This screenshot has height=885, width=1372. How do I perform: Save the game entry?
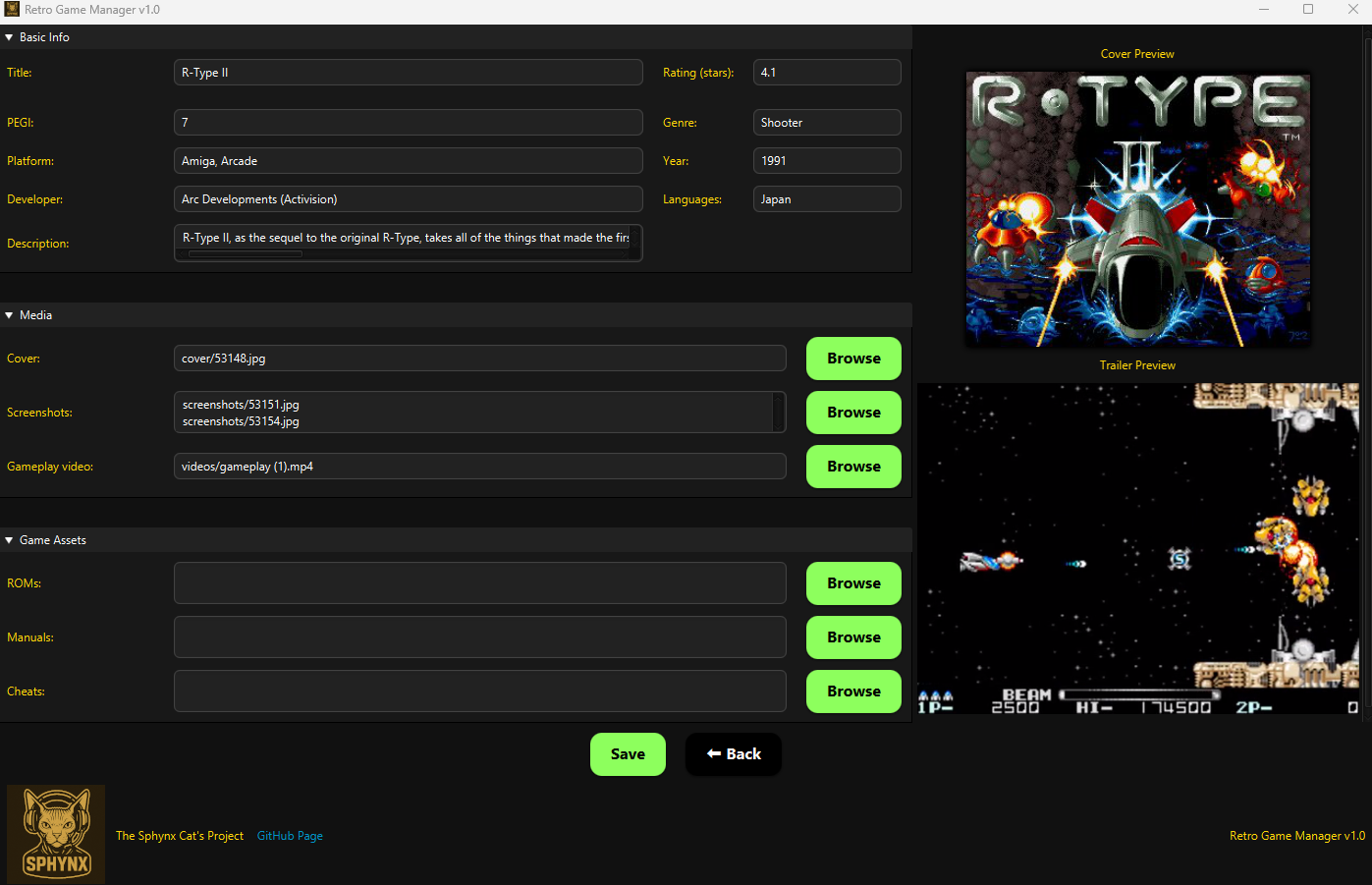click(x=628, y=754)
